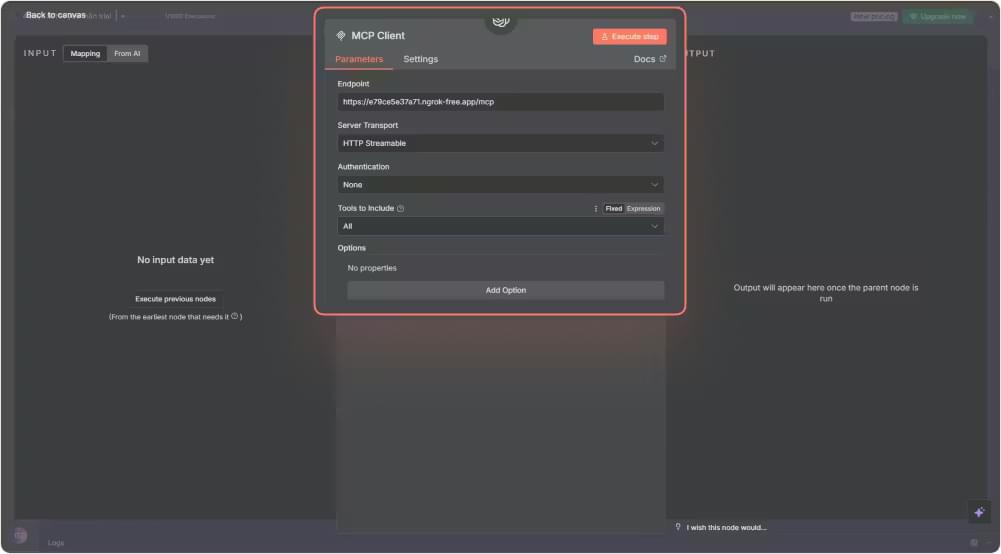
Task: Open the three-dot options beside Fixed
Action: [596, 209]
